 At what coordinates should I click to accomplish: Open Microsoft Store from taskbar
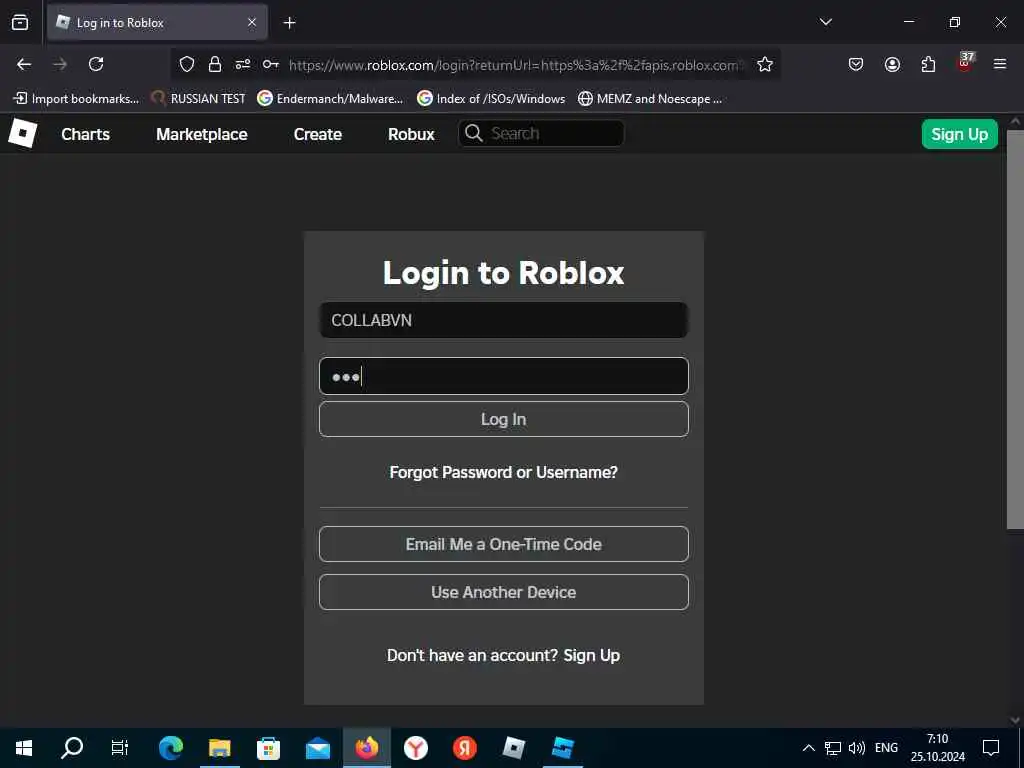268,748
